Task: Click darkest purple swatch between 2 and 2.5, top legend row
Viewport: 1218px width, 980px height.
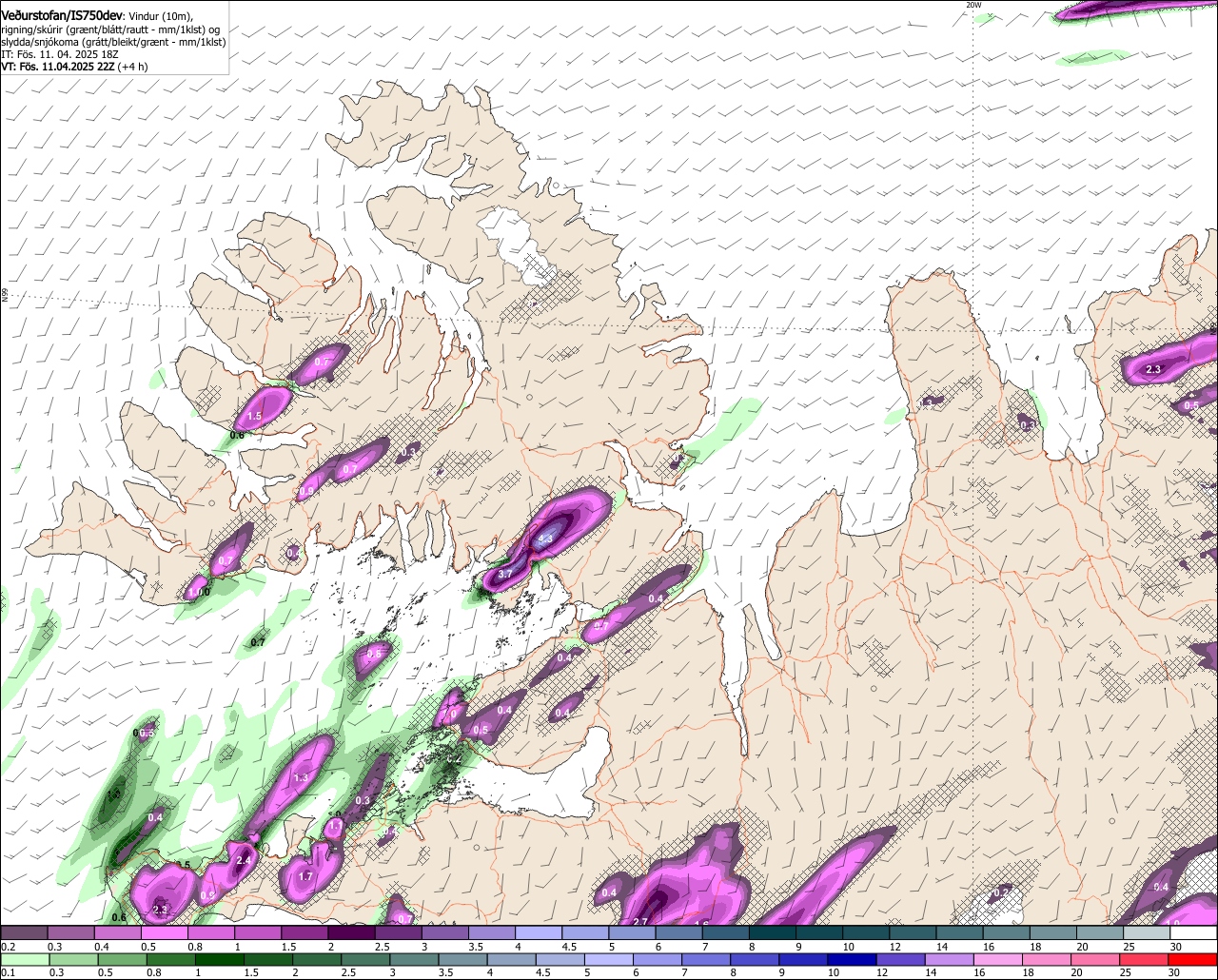Action: point(351,933)
